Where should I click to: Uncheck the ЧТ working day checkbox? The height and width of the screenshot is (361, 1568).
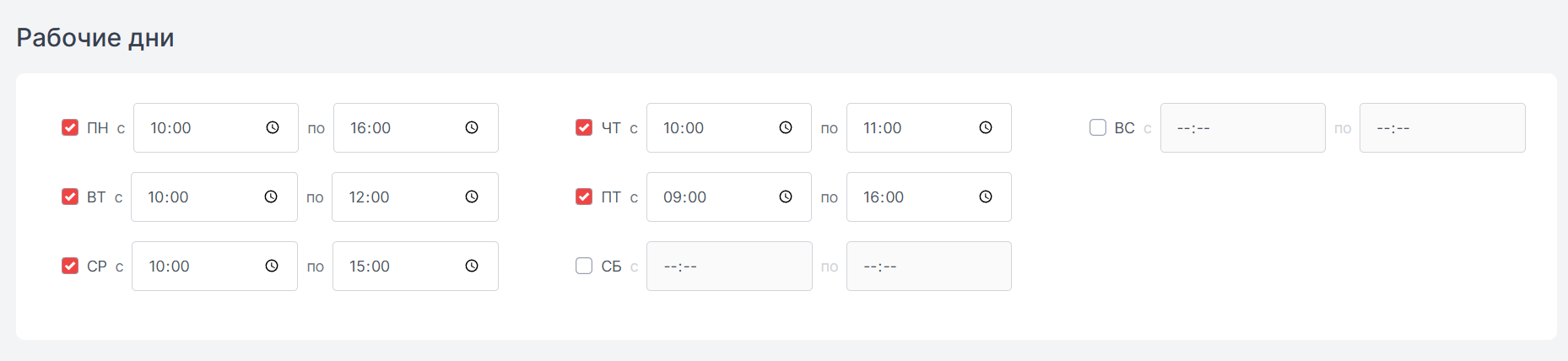pos(584,127)
